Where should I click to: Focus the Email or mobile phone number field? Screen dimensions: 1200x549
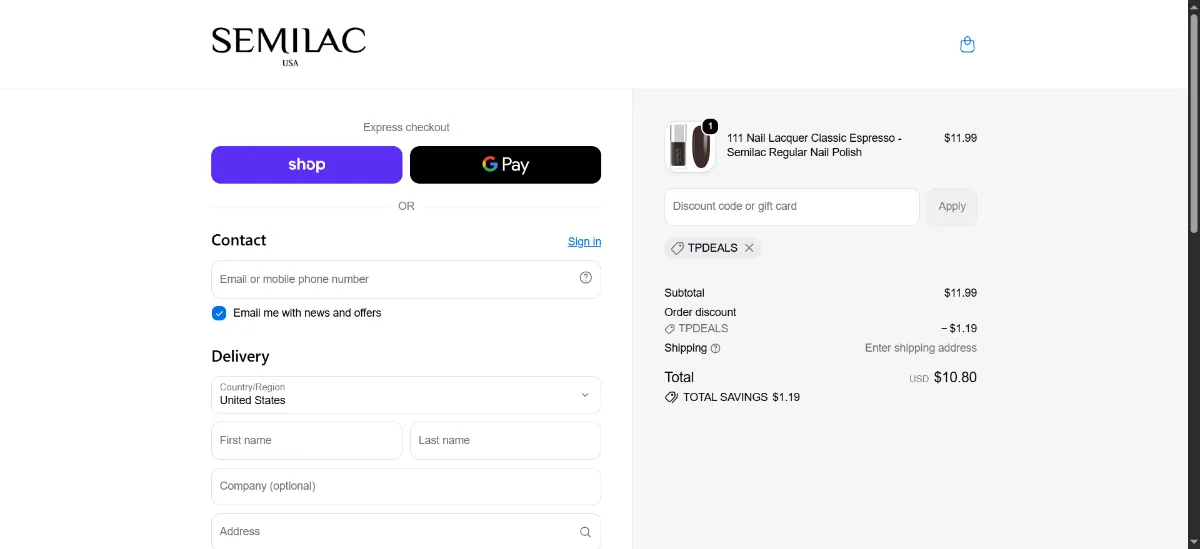pos(406,279)
